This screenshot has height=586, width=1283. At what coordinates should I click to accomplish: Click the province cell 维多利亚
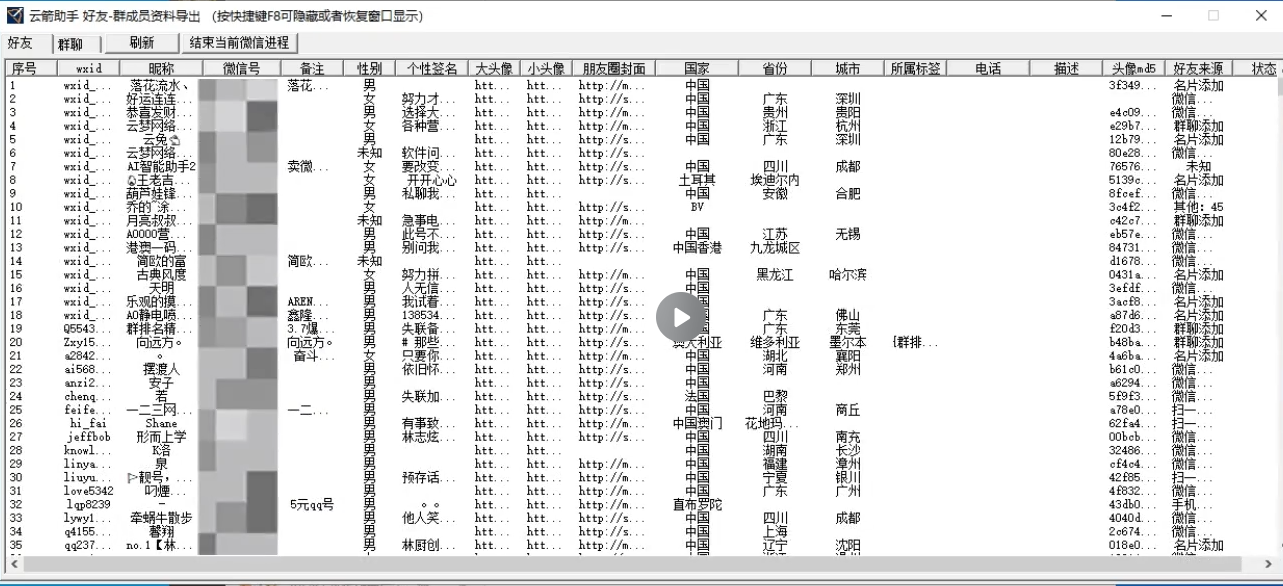[x=775, y=342]
